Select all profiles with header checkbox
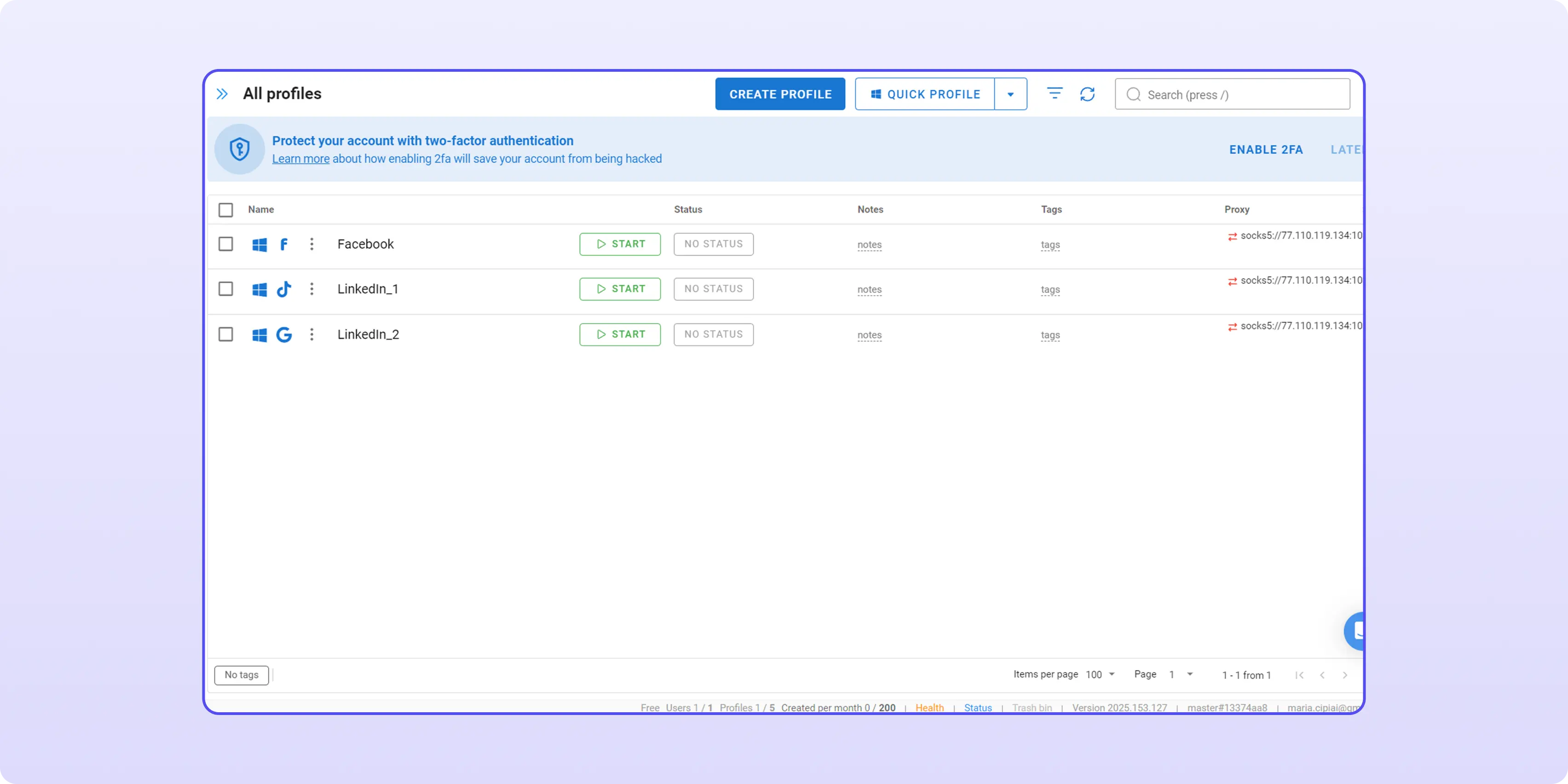This screenshot has width=1568, height=784. click(226, 210)
